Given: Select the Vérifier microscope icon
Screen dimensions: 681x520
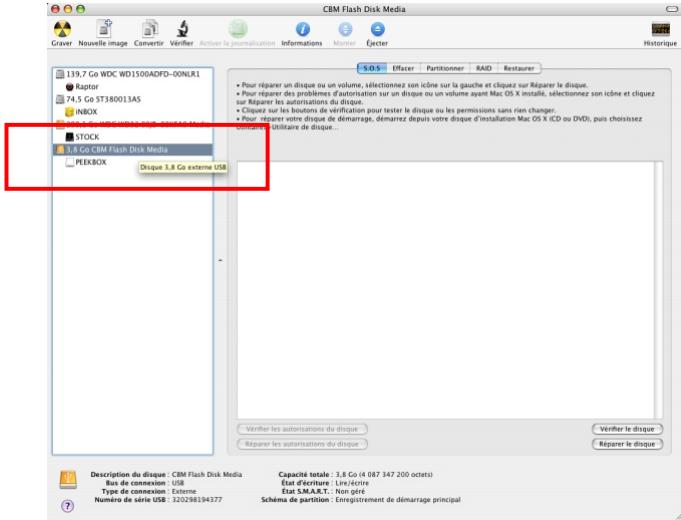Looking at the screenshot, I should 182,29.
